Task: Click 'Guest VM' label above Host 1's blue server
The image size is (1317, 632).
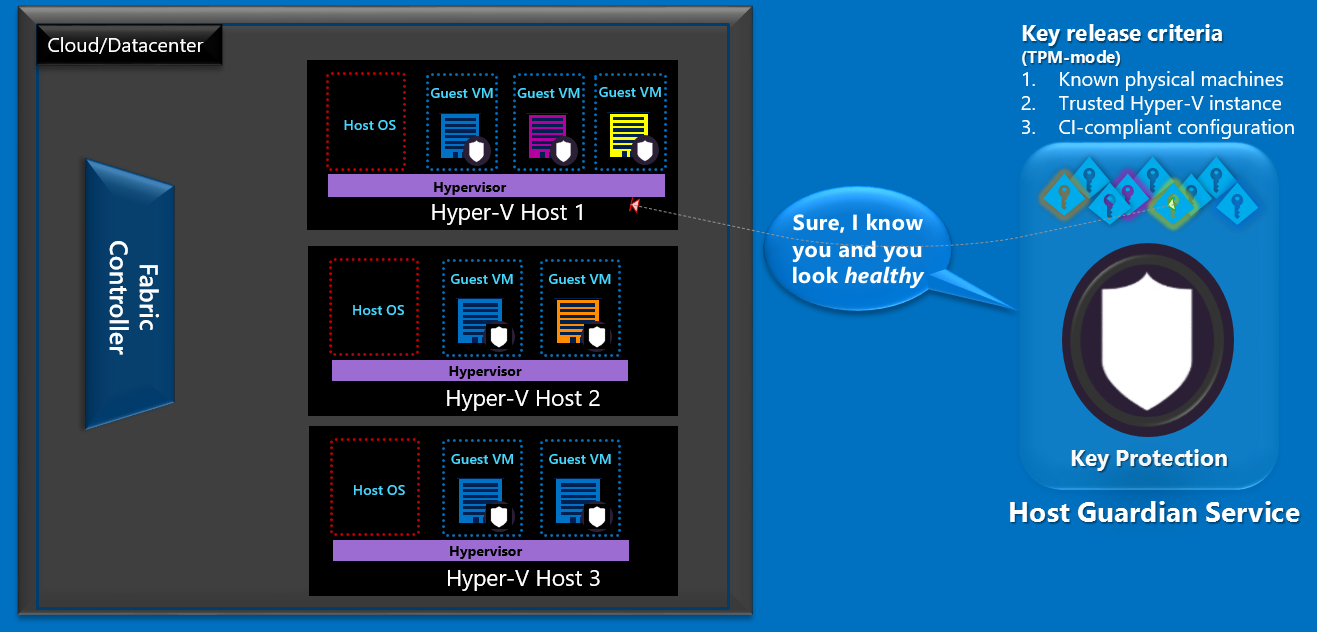Action: (462, 93)
